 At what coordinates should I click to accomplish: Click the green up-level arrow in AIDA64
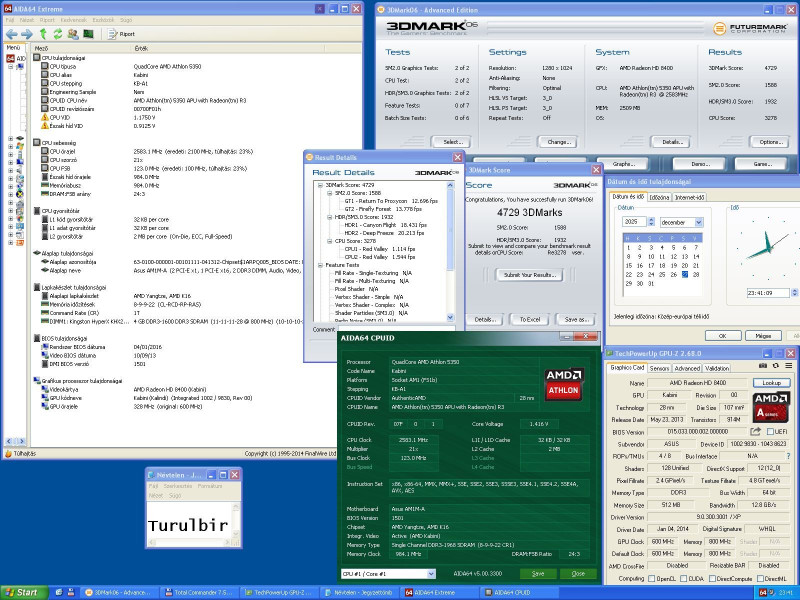pos(43,34)
